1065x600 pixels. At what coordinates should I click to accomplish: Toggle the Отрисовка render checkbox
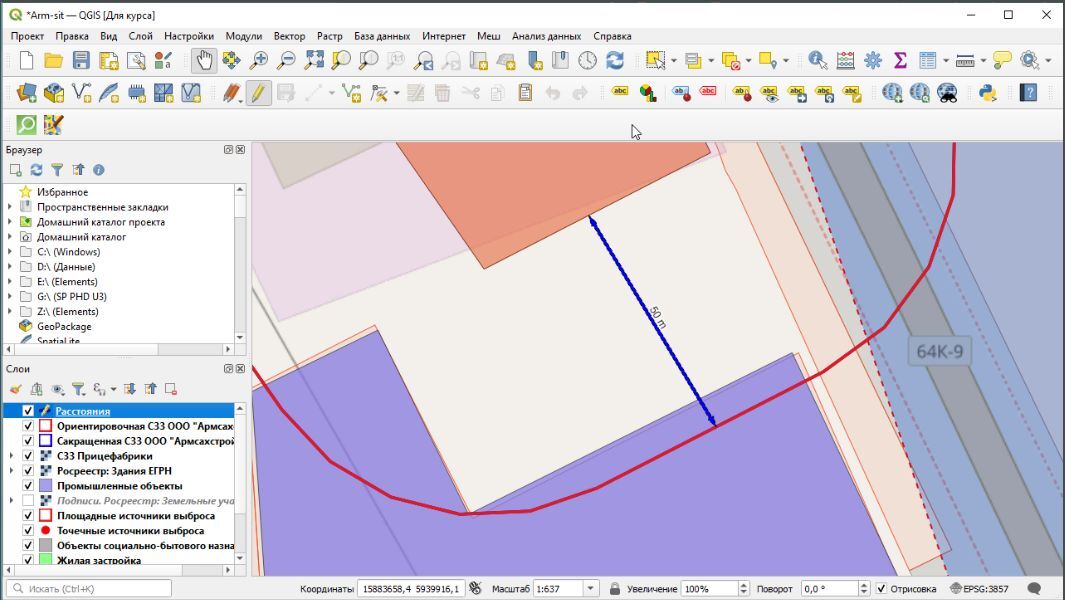881,589
